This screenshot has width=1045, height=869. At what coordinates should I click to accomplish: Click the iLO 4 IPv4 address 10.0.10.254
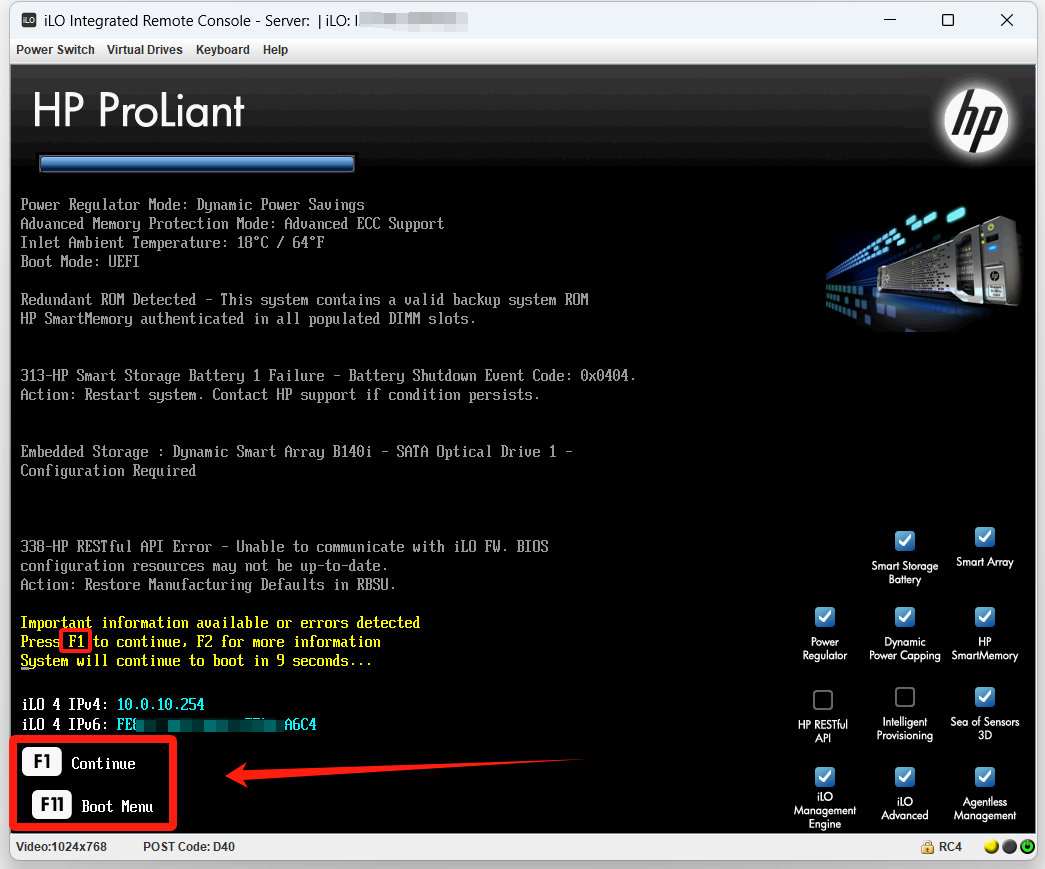(160, 705)
